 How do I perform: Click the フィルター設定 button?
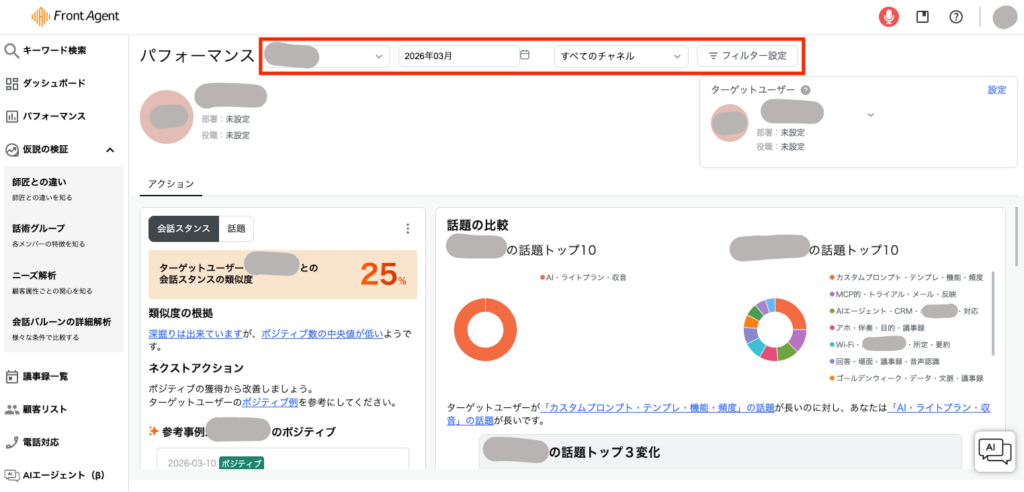[747, 56]
